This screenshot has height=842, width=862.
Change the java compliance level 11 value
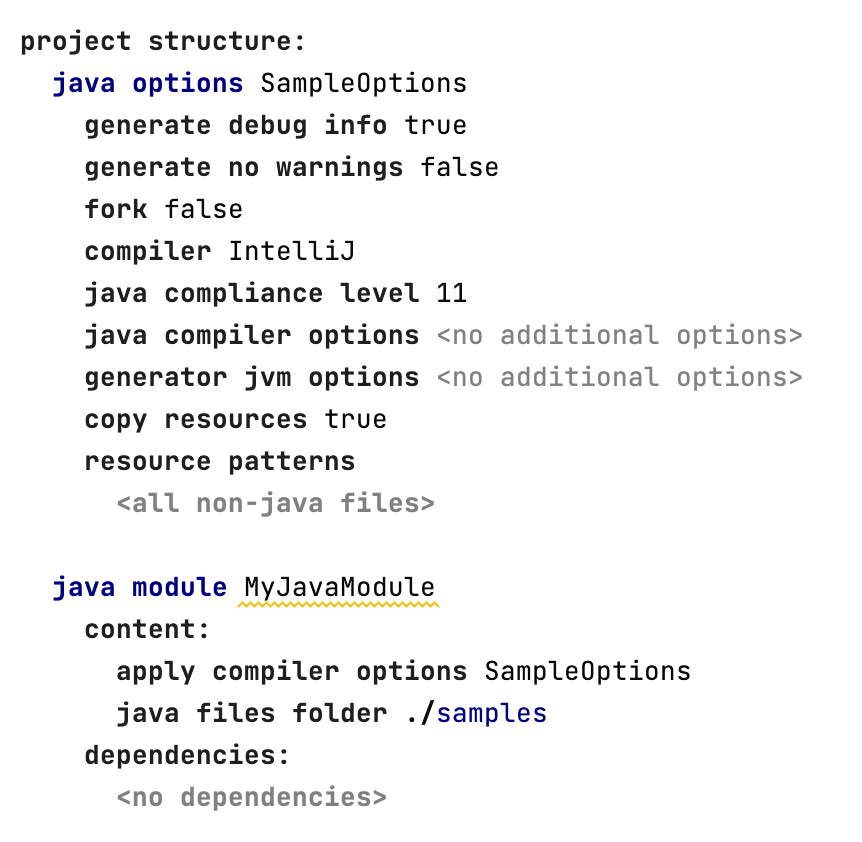(451, 293)
